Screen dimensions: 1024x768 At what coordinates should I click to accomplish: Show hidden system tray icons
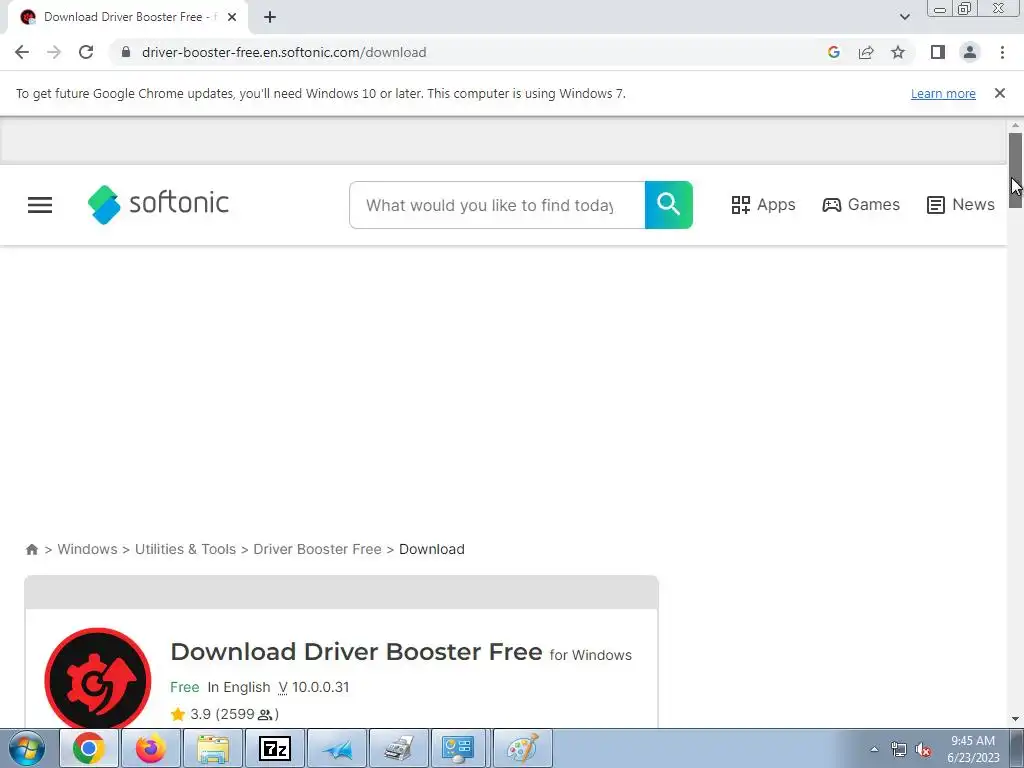point(874,749)
